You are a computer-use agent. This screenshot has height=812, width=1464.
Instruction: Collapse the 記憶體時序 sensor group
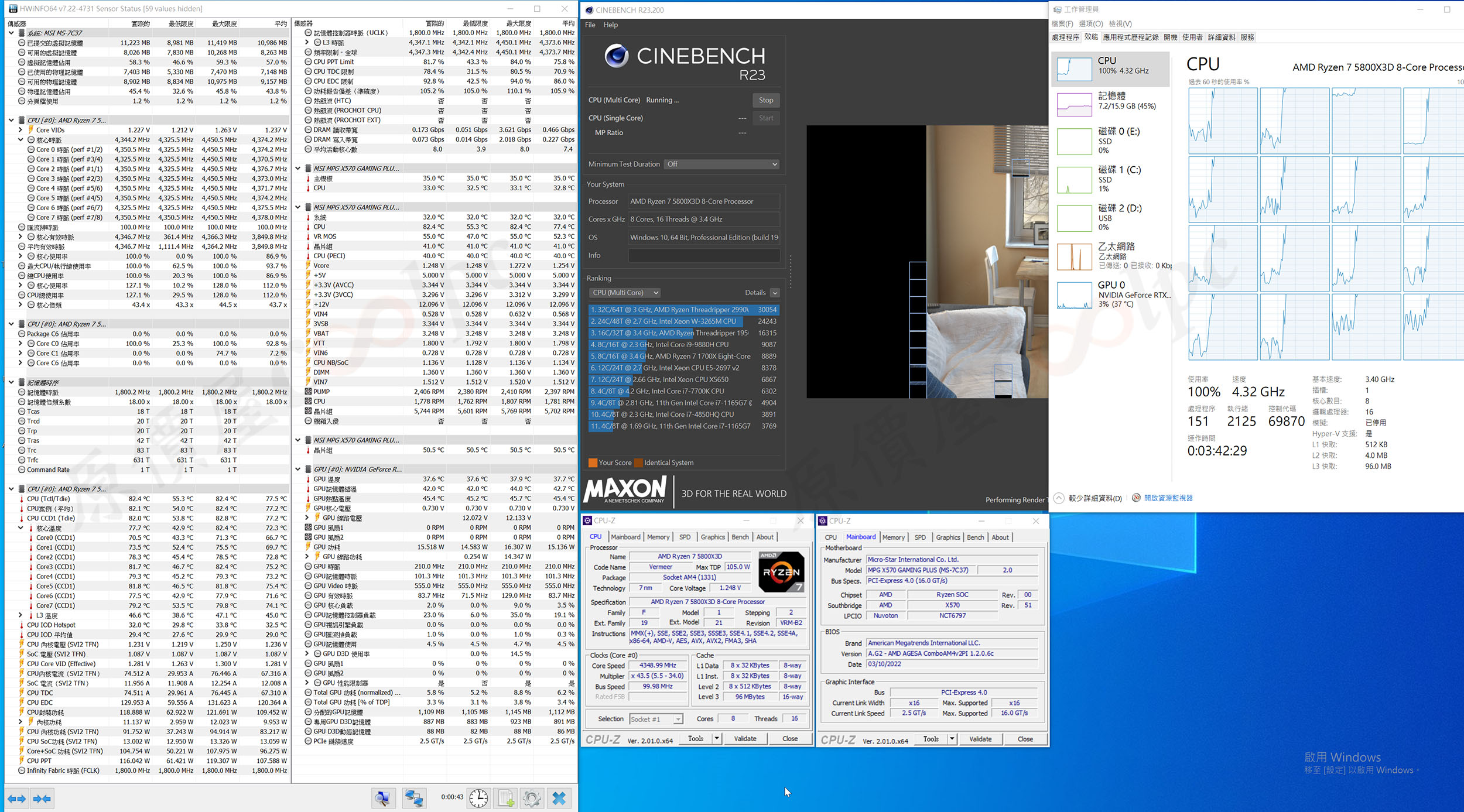(11, 382)
